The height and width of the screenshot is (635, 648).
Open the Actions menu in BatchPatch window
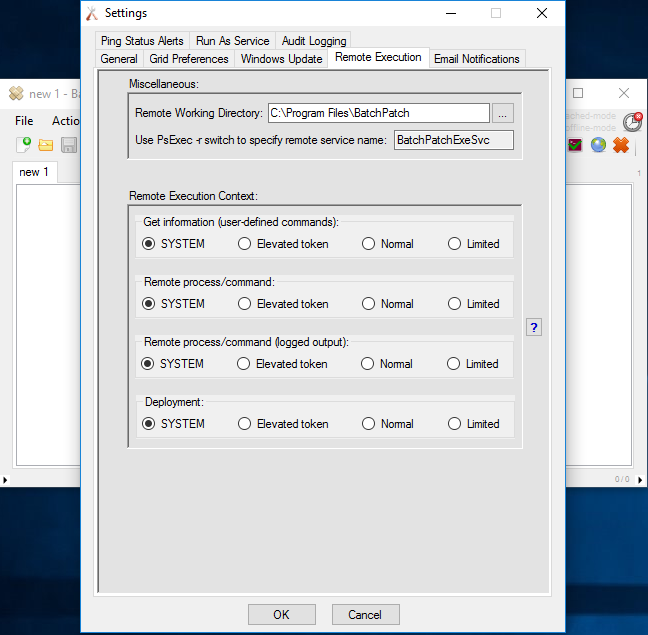65,121
